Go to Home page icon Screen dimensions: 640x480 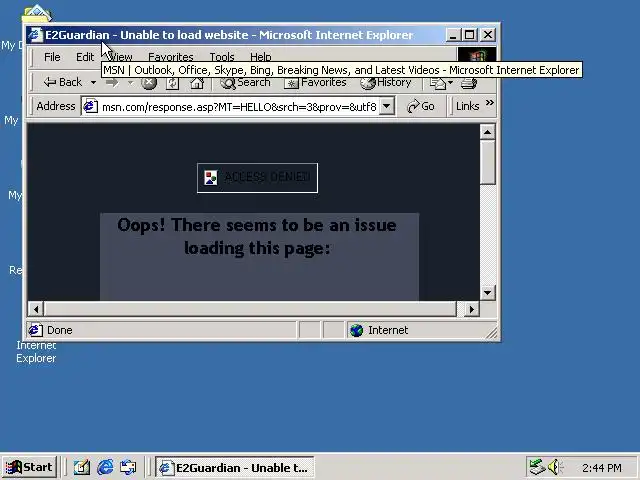[197, 83]
